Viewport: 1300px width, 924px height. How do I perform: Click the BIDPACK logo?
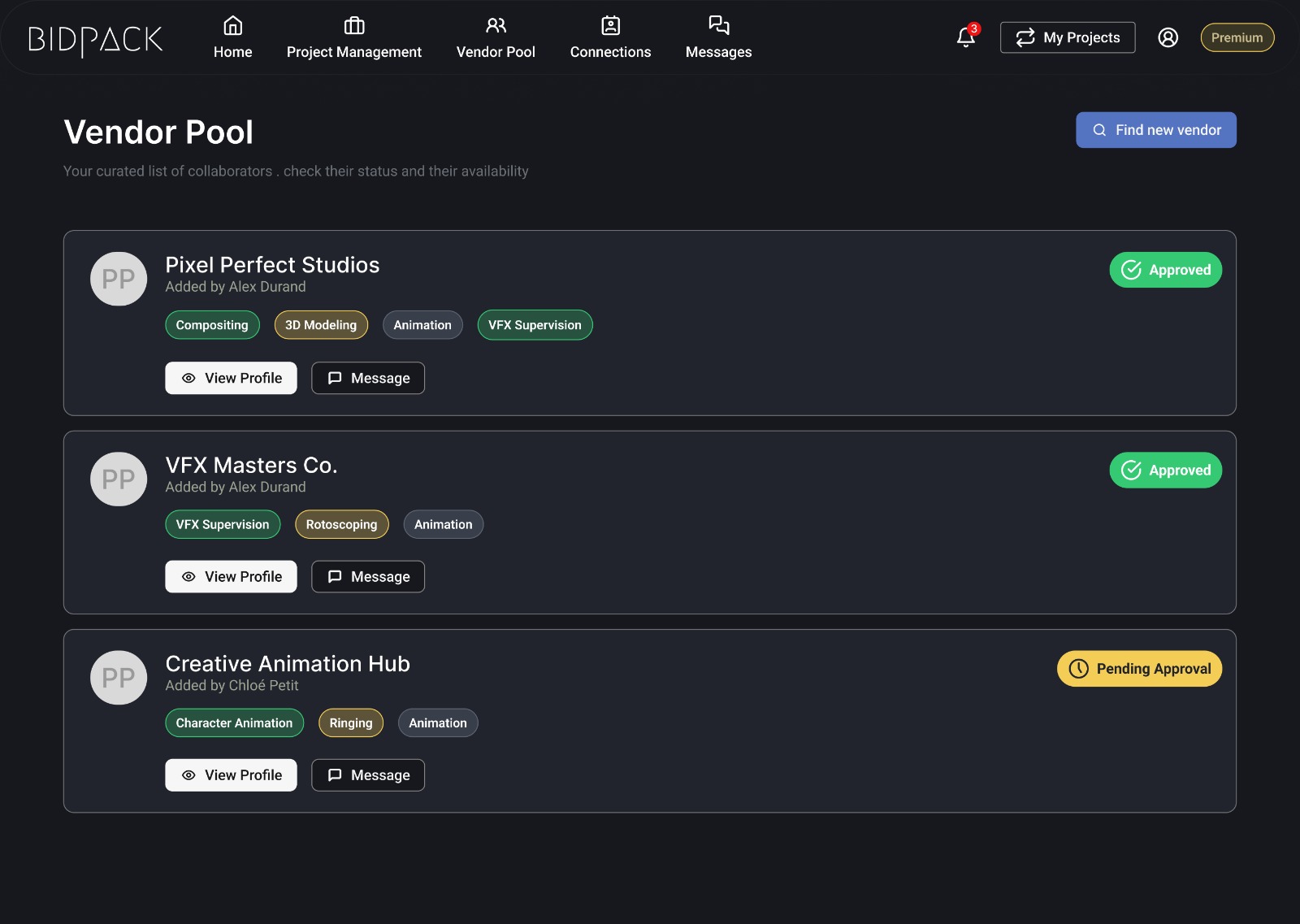96,39
